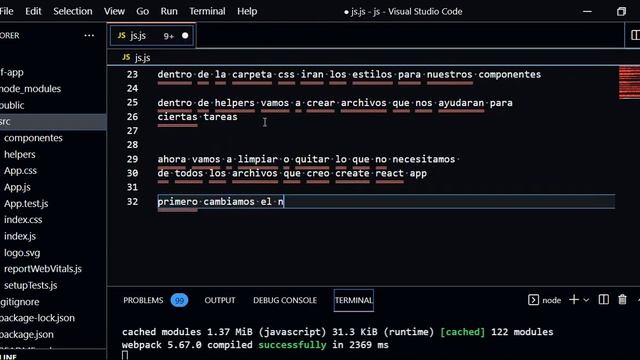Click 'ciertas tareas' text on line 26
The width and height of the screenshot is (640, 360).
tap(198, 117)
